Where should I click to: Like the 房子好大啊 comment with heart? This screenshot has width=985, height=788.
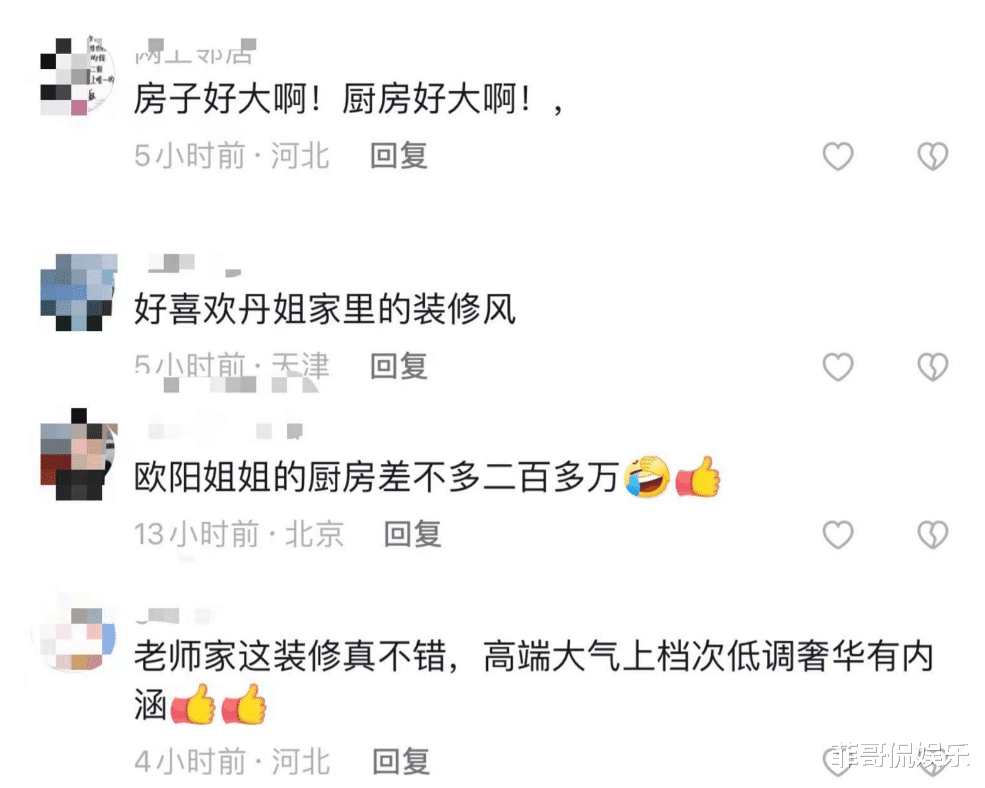(x=838, y=156)
